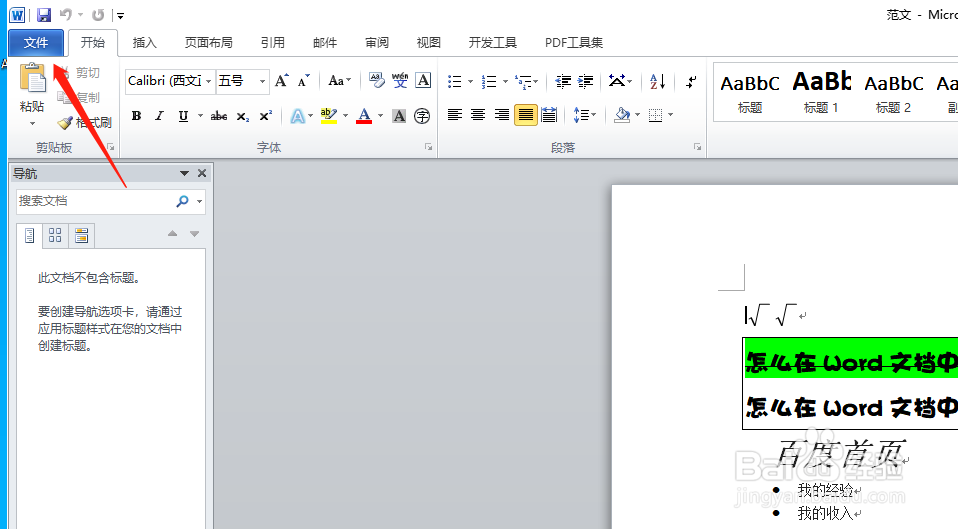Screen dimensions: 958x529
Task: Open the highlight color dropdown arrow
Action: click(345, 116)
